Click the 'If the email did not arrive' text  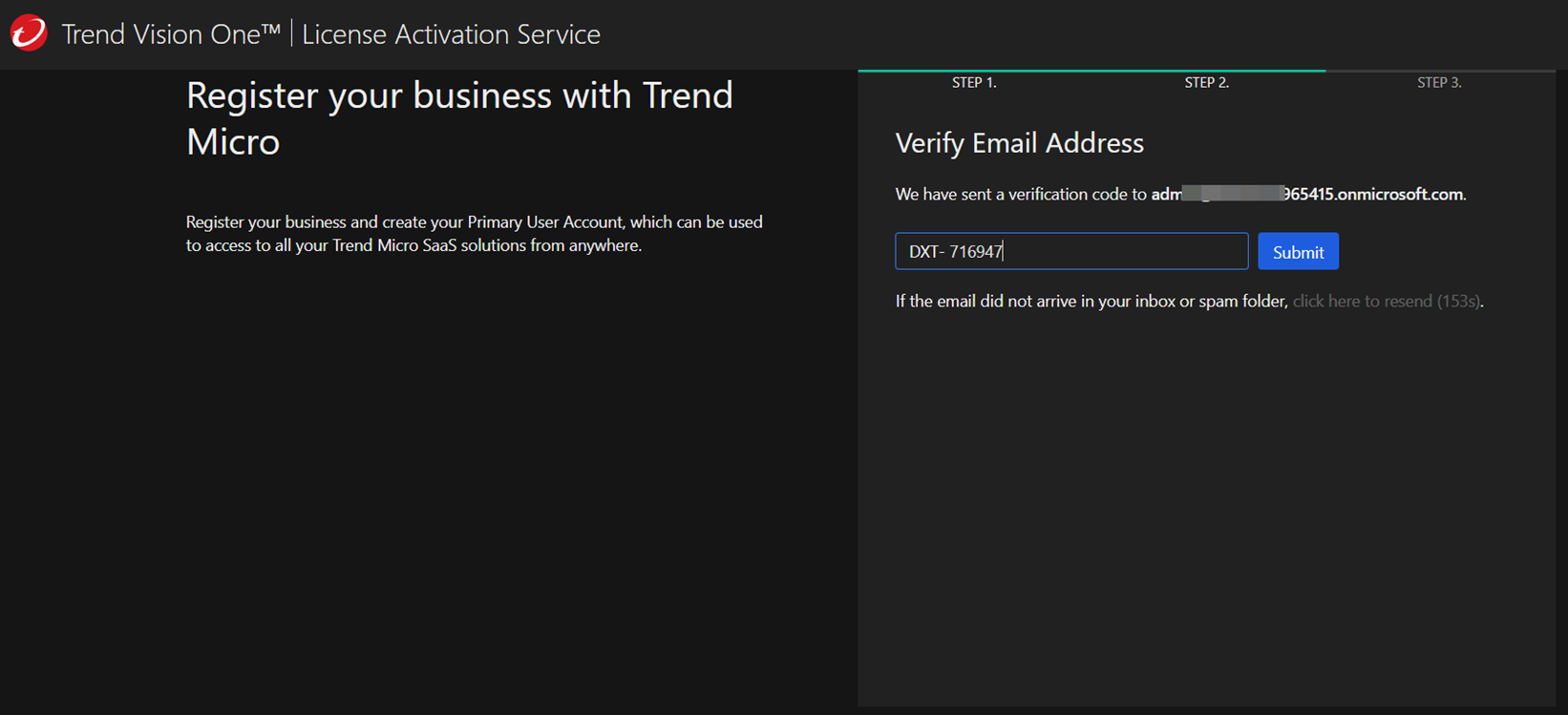pos(1091,302)
